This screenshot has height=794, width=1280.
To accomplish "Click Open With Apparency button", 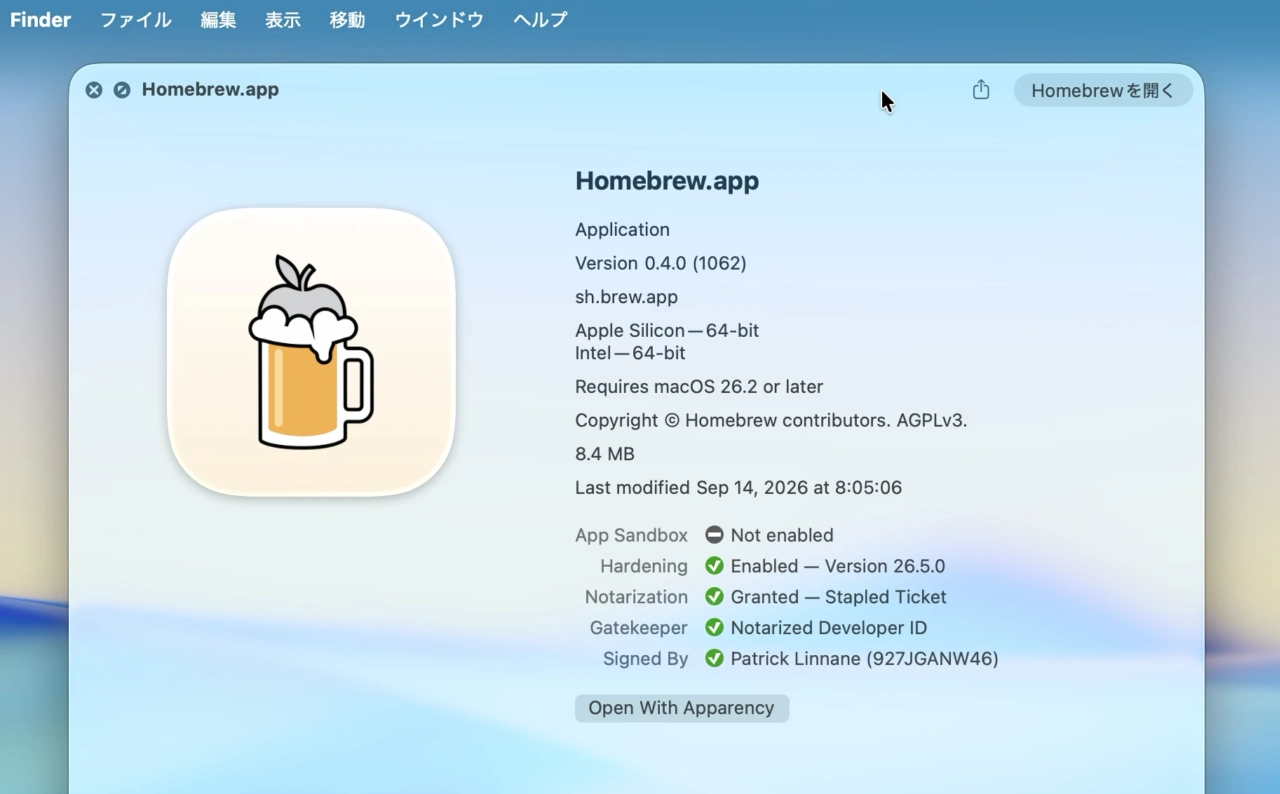I will click(x=682, y=708).
